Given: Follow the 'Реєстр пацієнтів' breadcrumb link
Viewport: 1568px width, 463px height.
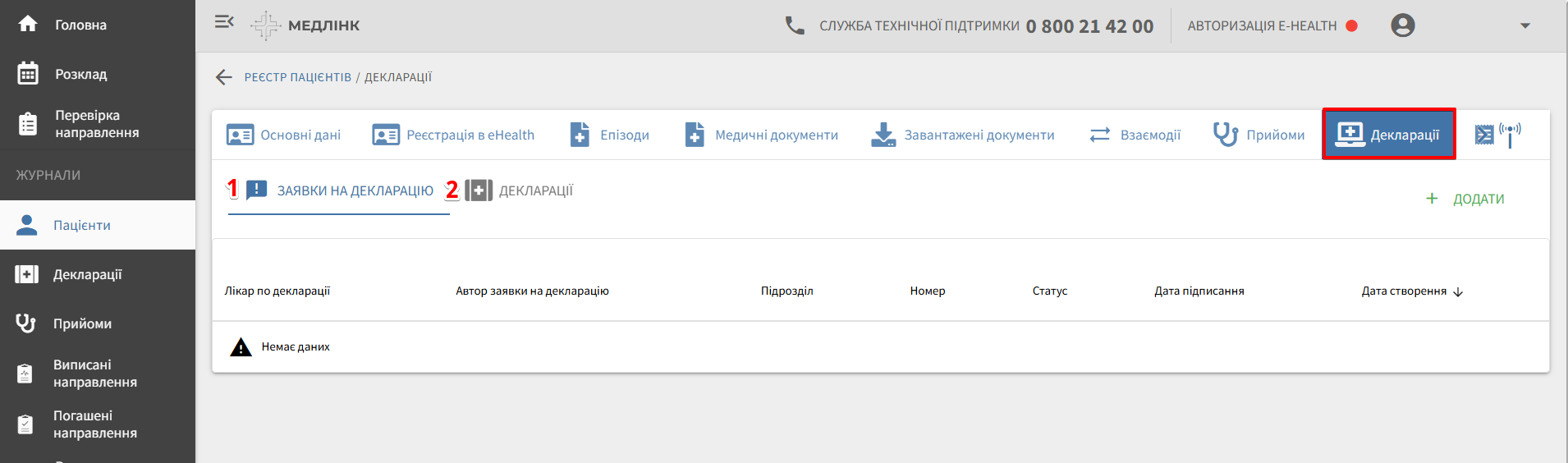Looking at the screenshot, I should pyautogui.click(x=297, y=77).
